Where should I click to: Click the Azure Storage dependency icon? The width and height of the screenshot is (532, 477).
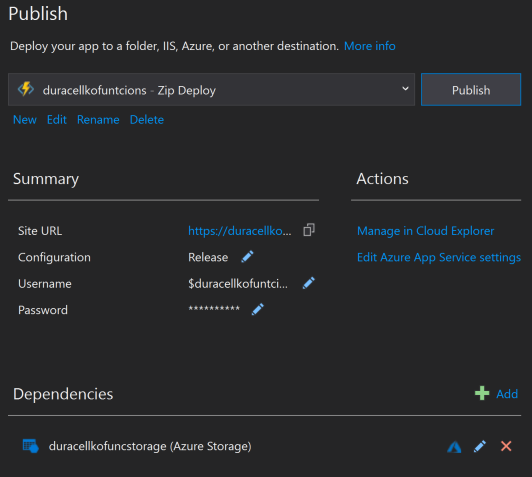(x=31, y=446)
